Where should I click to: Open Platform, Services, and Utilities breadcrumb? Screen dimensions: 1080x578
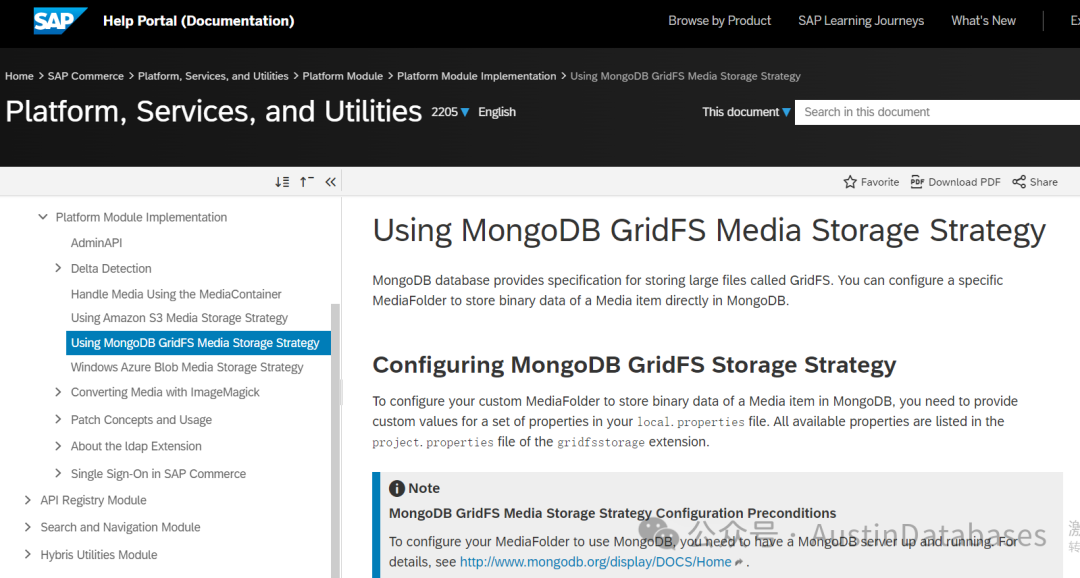pyautogui.click(x=213, y=76)
